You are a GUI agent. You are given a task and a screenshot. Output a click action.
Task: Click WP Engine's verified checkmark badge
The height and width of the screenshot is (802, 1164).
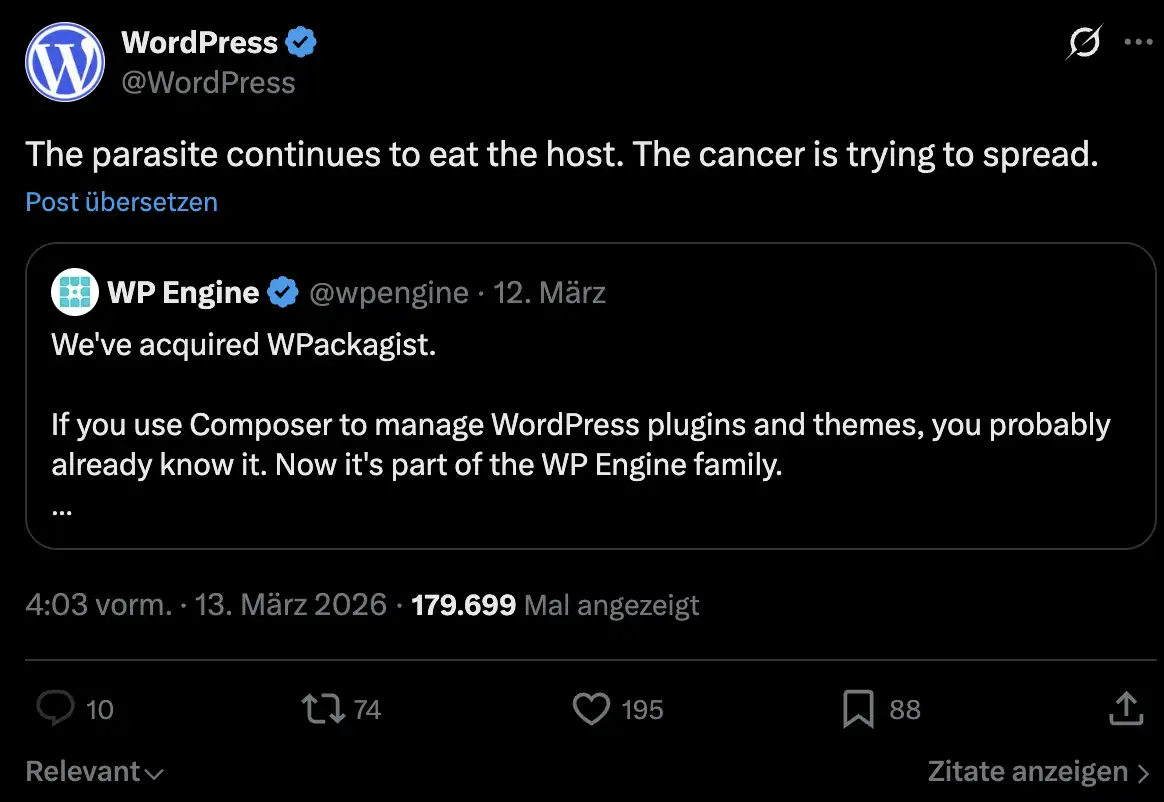pos(284,292)
